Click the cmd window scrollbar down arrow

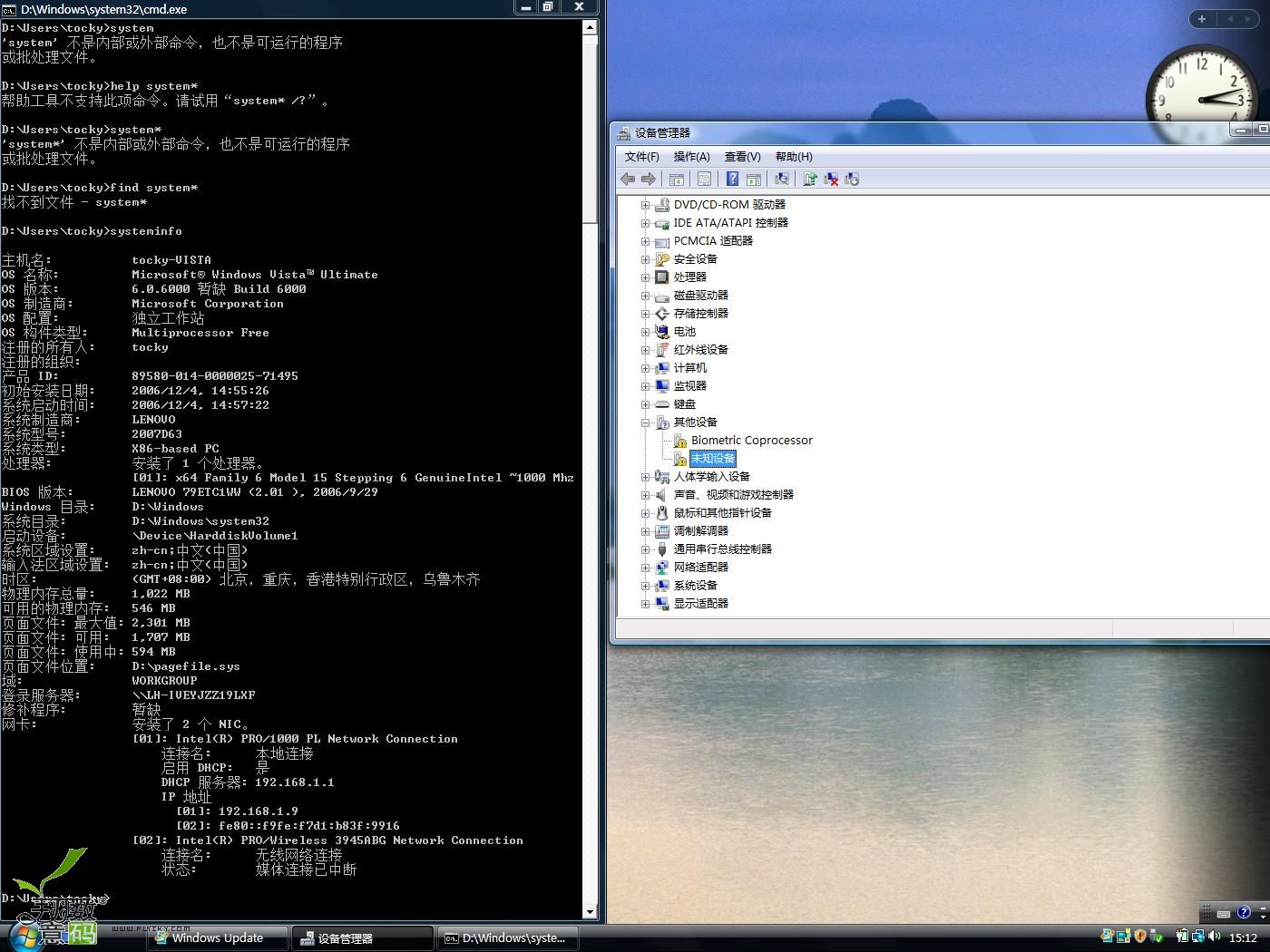pyautogui.click(x=590, y=912)
